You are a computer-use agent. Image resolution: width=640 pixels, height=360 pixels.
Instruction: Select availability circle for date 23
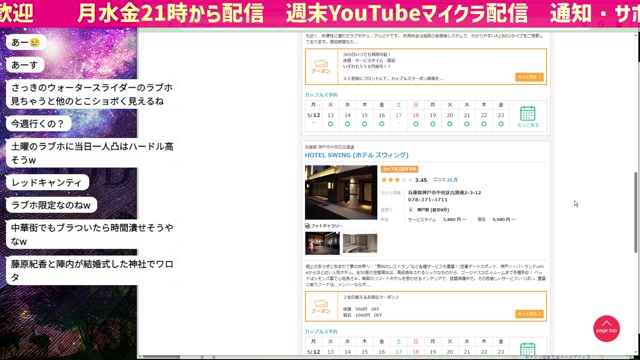coord(501,124)
